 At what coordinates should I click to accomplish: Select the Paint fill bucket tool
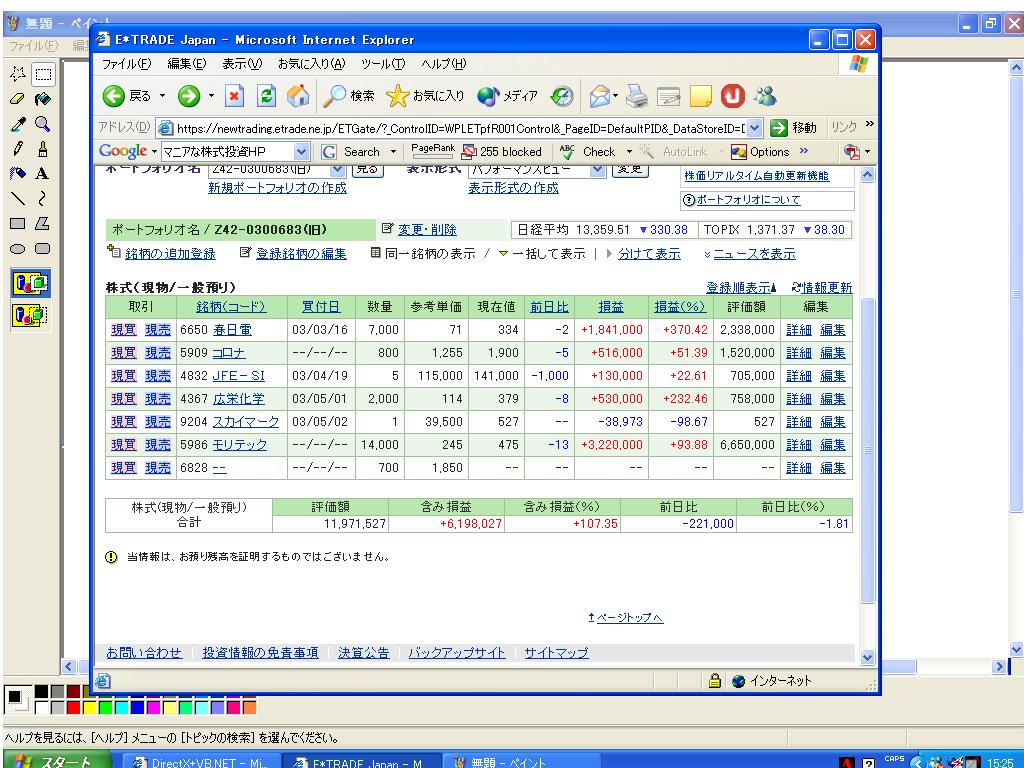click(x=43, y=99)
